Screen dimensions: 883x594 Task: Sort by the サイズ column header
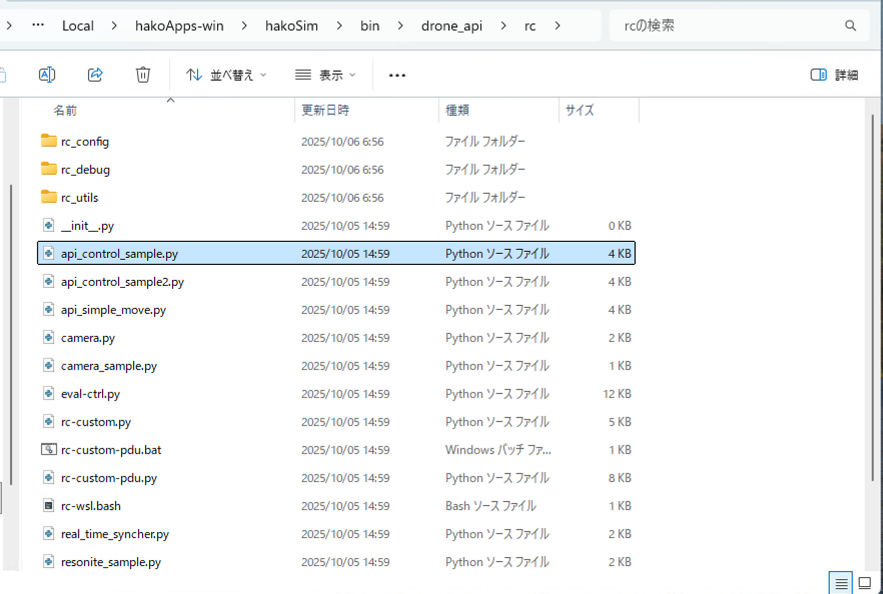(580, 110)
